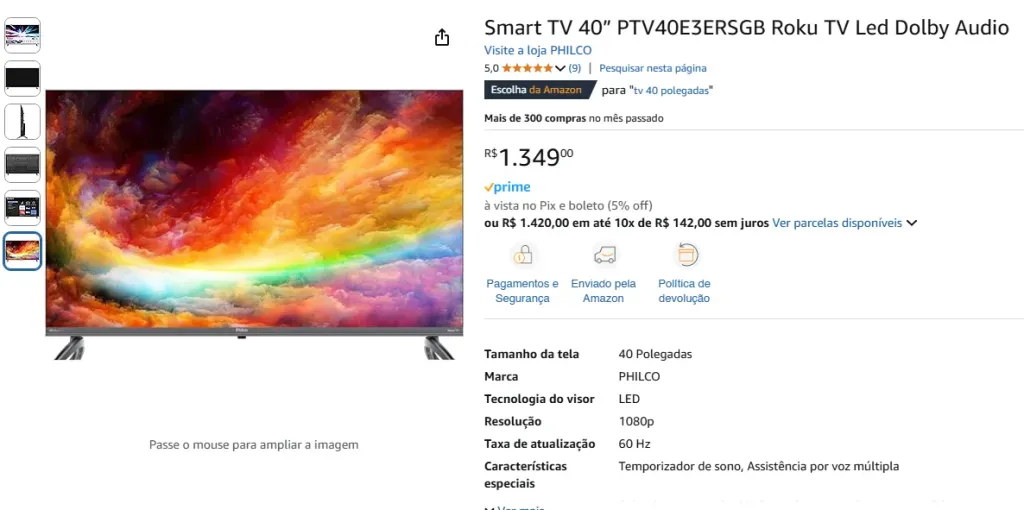Open the nine reviews count link
Image resolution: width=1024 pixels, height=510 pixels.
[575, 68]
